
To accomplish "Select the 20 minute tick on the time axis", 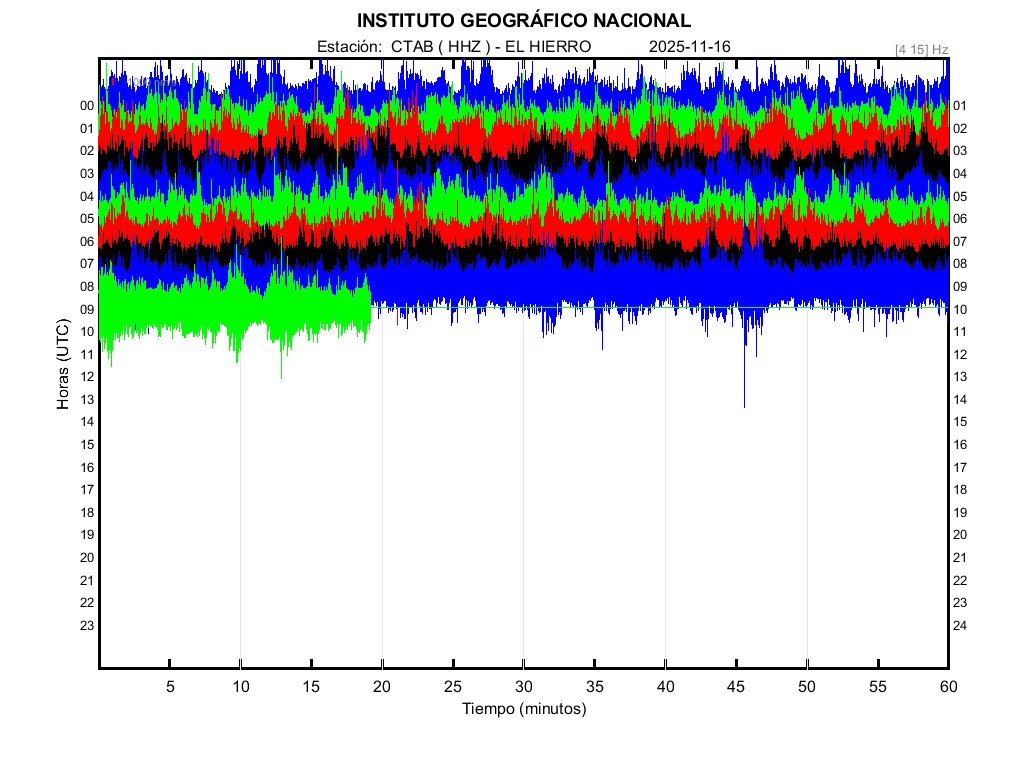I will coord(382,687).
